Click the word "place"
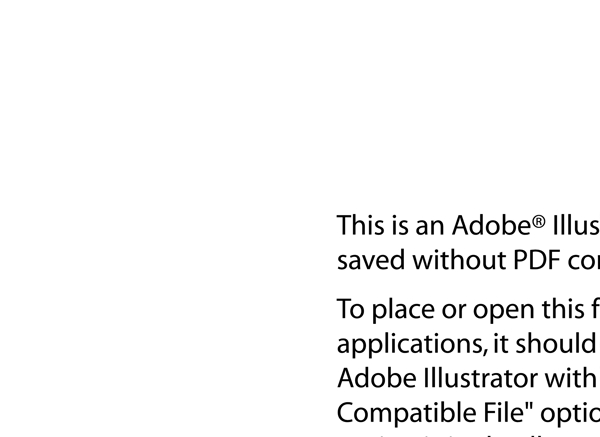 (403, 310)
